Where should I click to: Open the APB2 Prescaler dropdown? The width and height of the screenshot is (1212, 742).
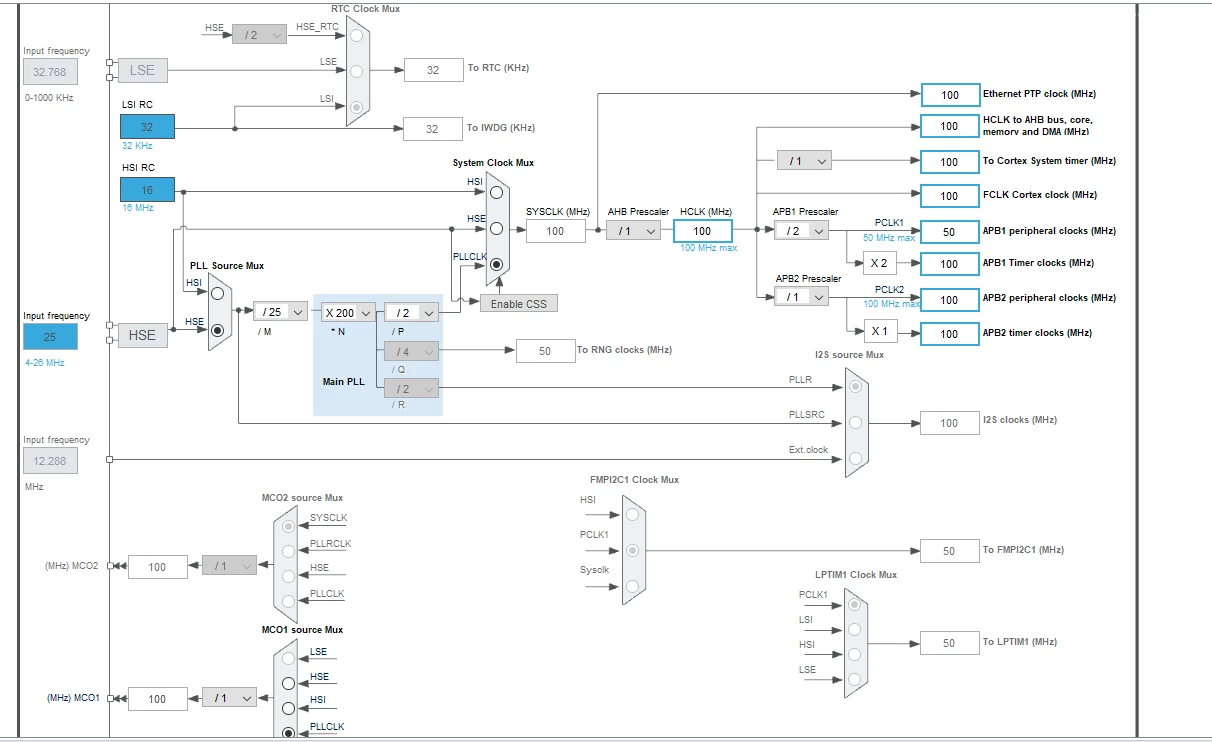(x=802, y=296)
